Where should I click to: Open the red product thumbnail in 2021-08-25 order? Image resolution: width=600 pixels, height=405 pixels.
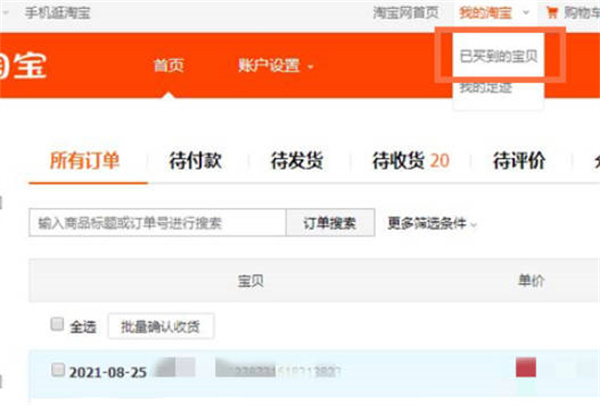(x=526, y=367)
